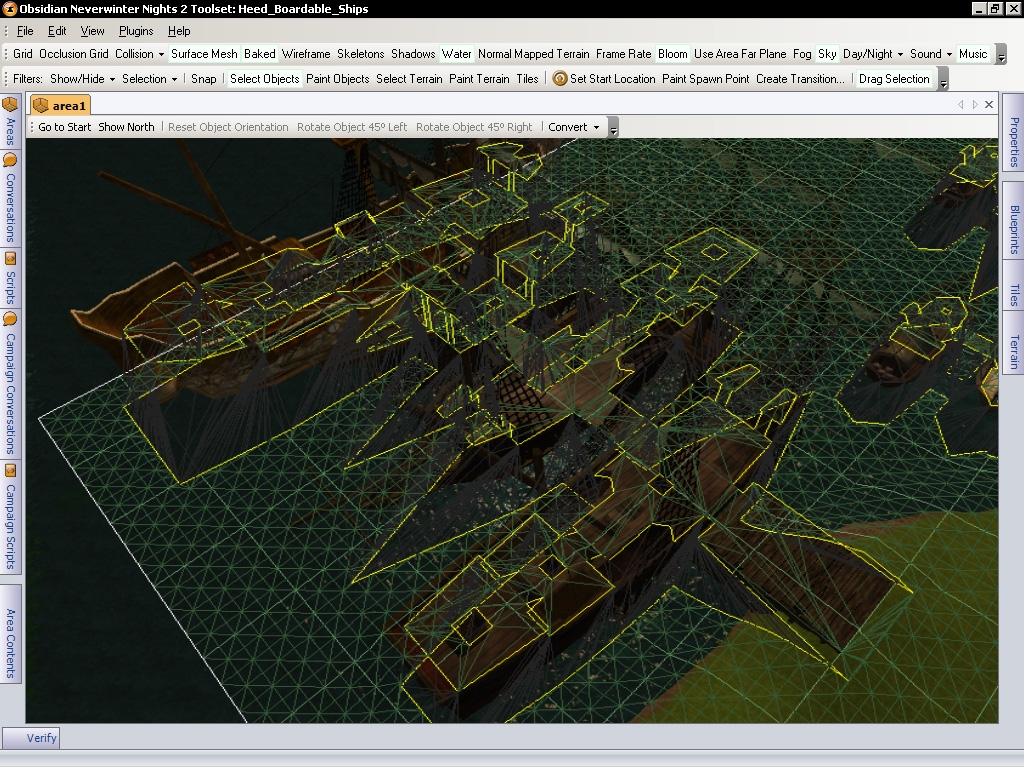Select the Paint Terrain mode
Screen dimensions: 1024x768
pos(479,79)
